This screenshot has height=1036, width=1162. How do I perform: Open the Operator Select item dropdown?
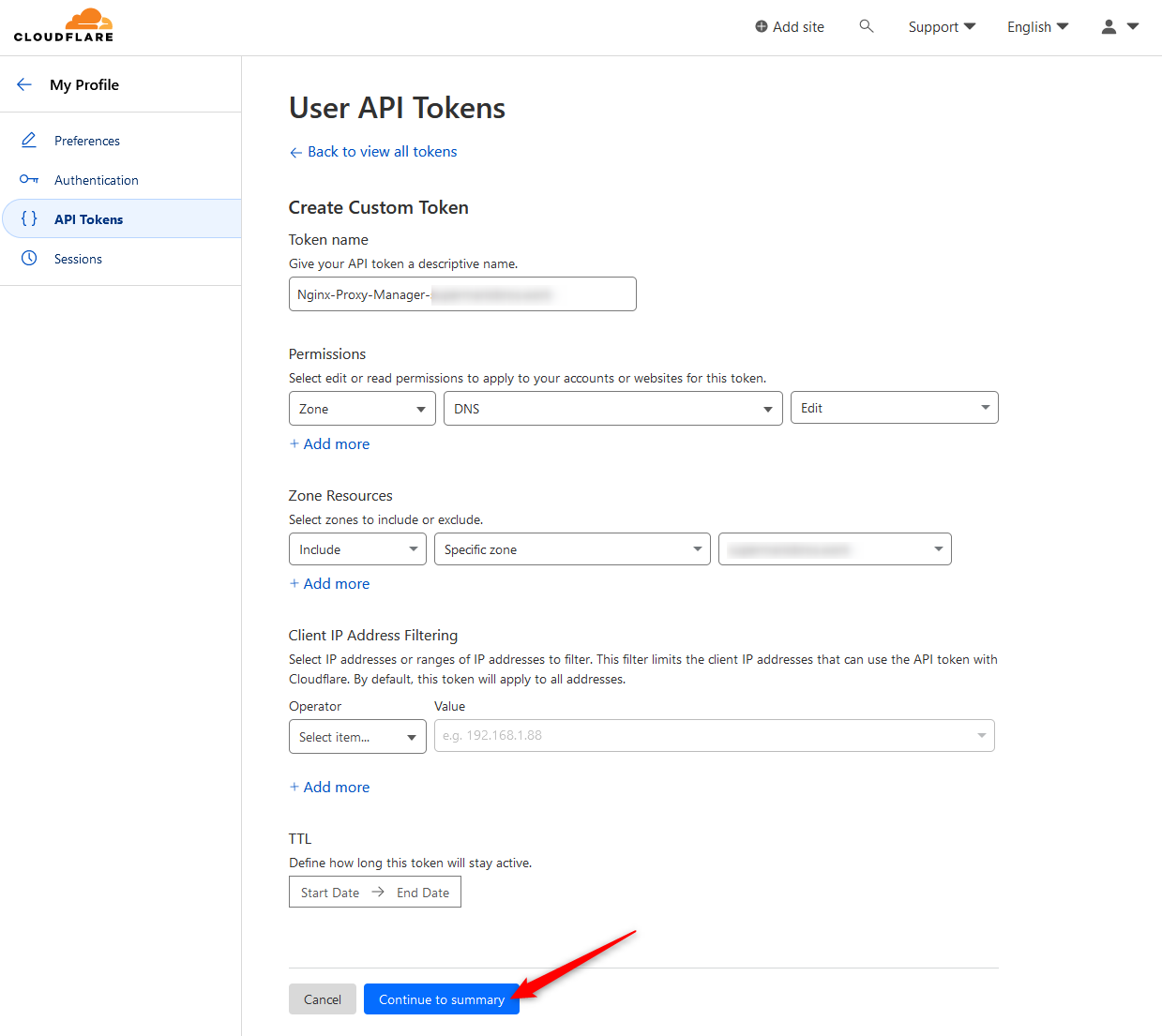(357, 737)
